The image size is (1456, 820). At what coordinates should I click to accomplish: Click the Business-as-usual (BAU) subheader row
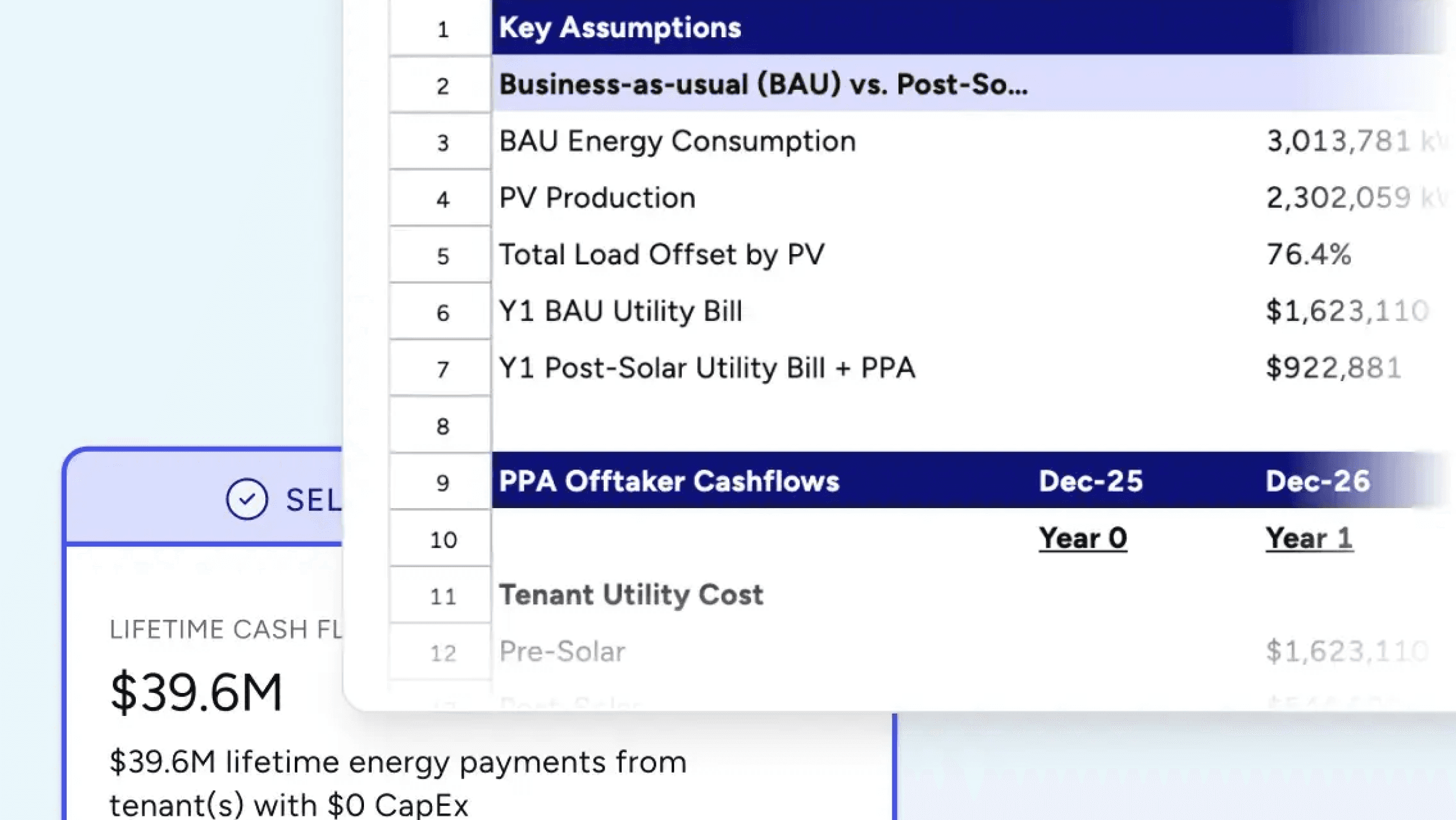coord(763,84)
